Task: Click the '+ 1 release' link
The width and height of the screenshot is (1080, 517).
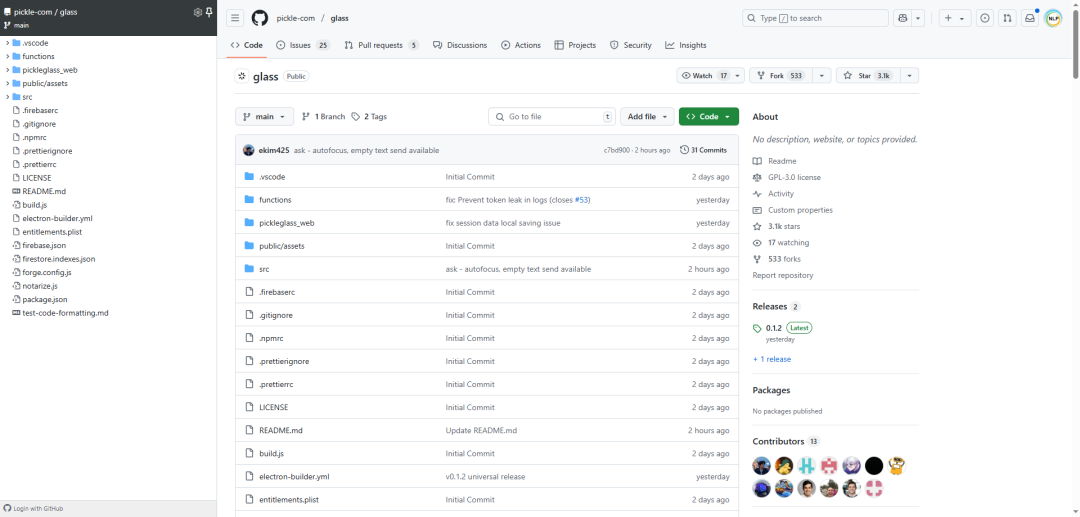Action: (x=771, y=359)
